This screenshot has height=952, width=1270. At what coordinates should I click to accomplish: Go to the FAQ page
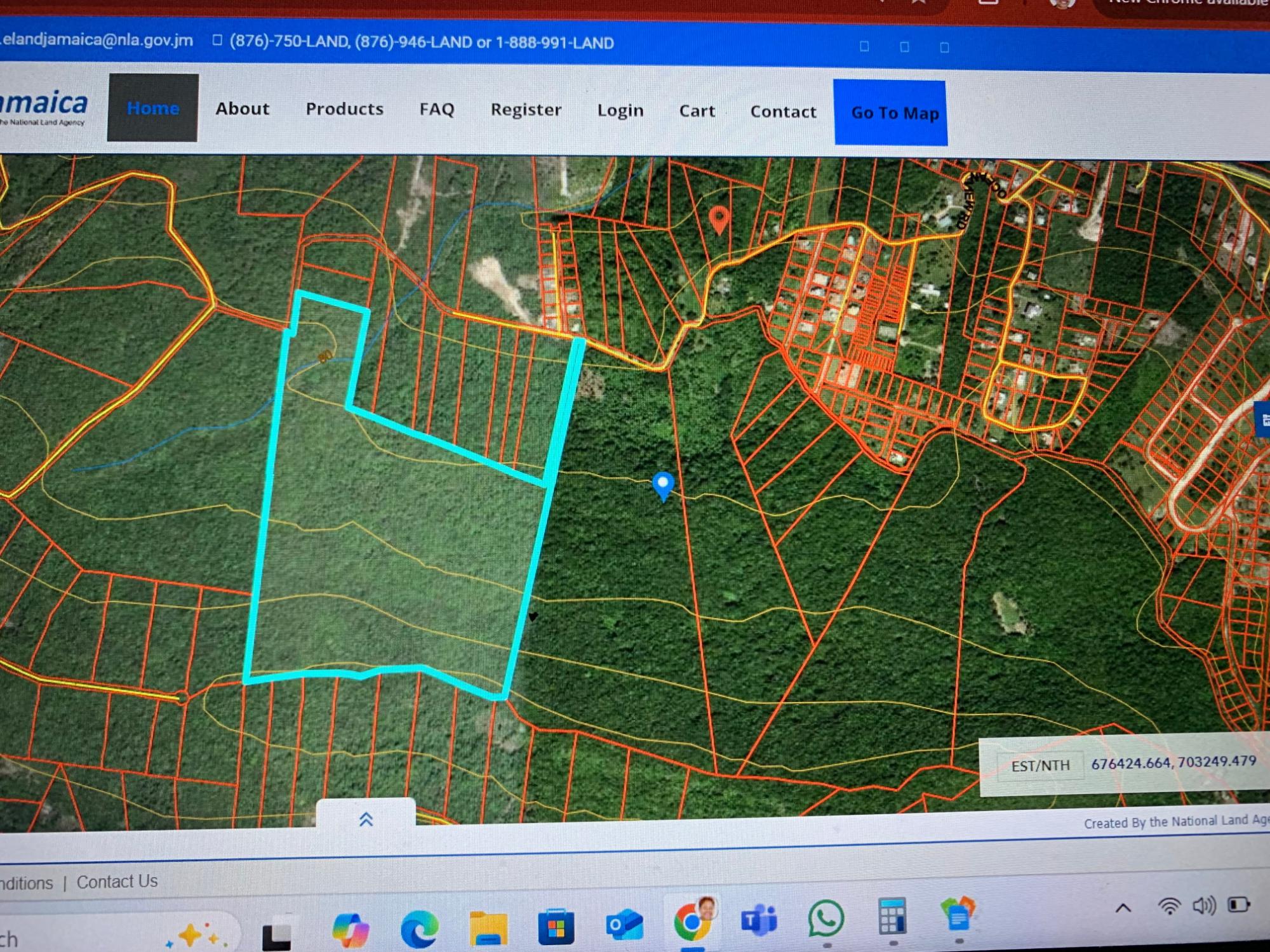[x=437, y=110]
